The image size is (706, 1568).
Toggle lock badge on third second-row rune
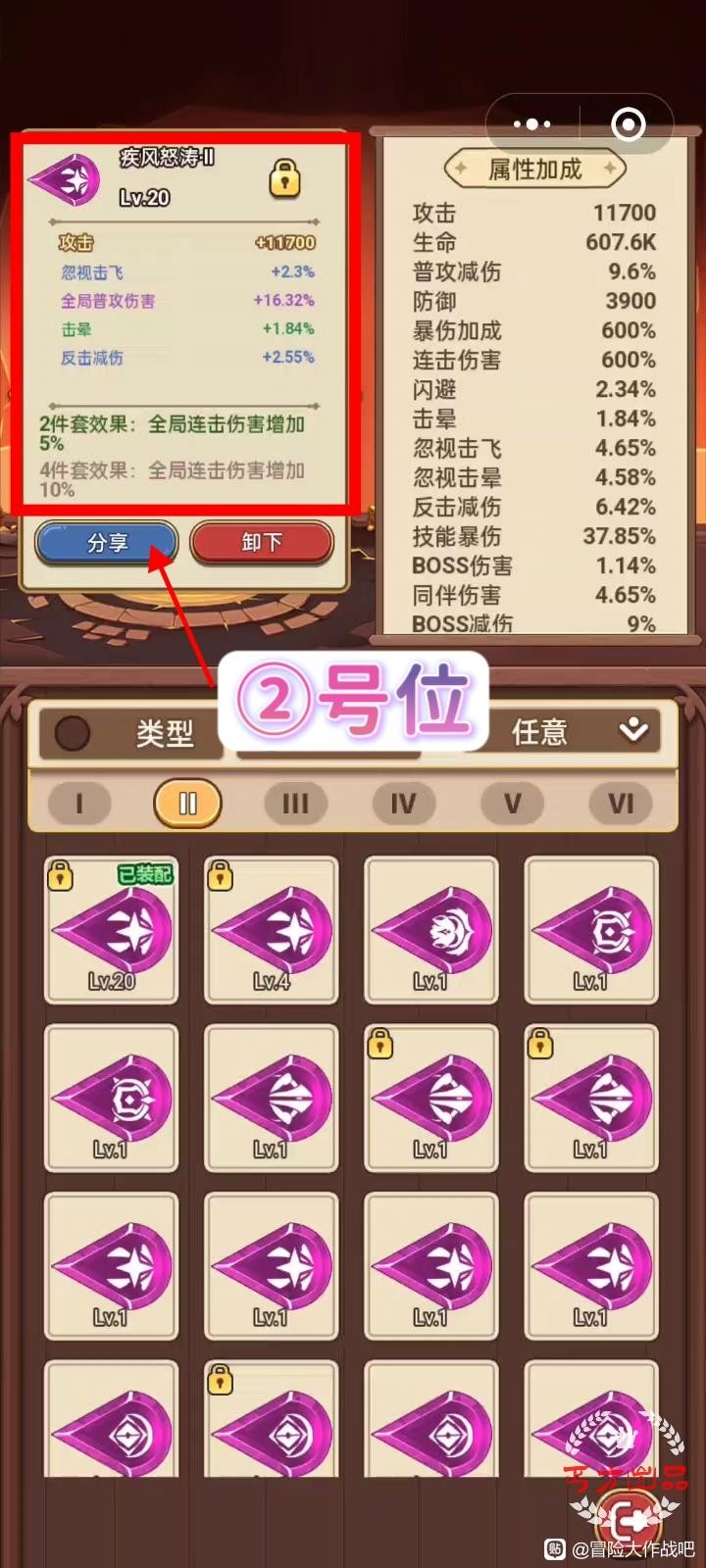[379, 1044]
